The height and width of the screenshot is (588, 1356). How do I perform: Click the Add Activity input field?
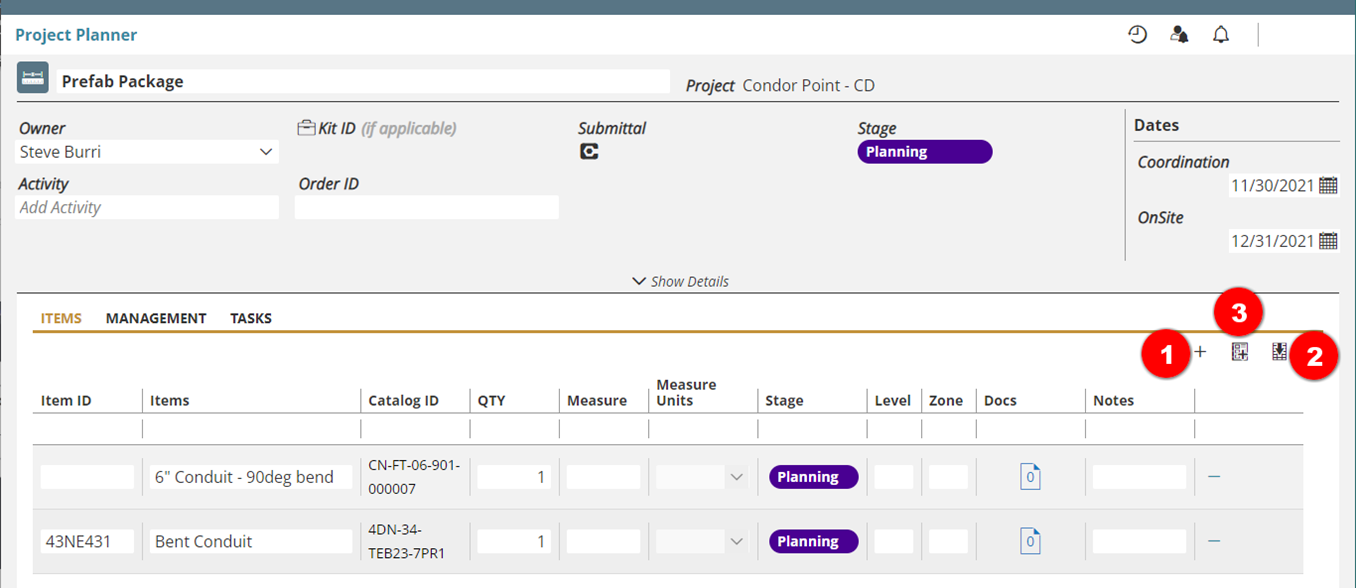148,208
